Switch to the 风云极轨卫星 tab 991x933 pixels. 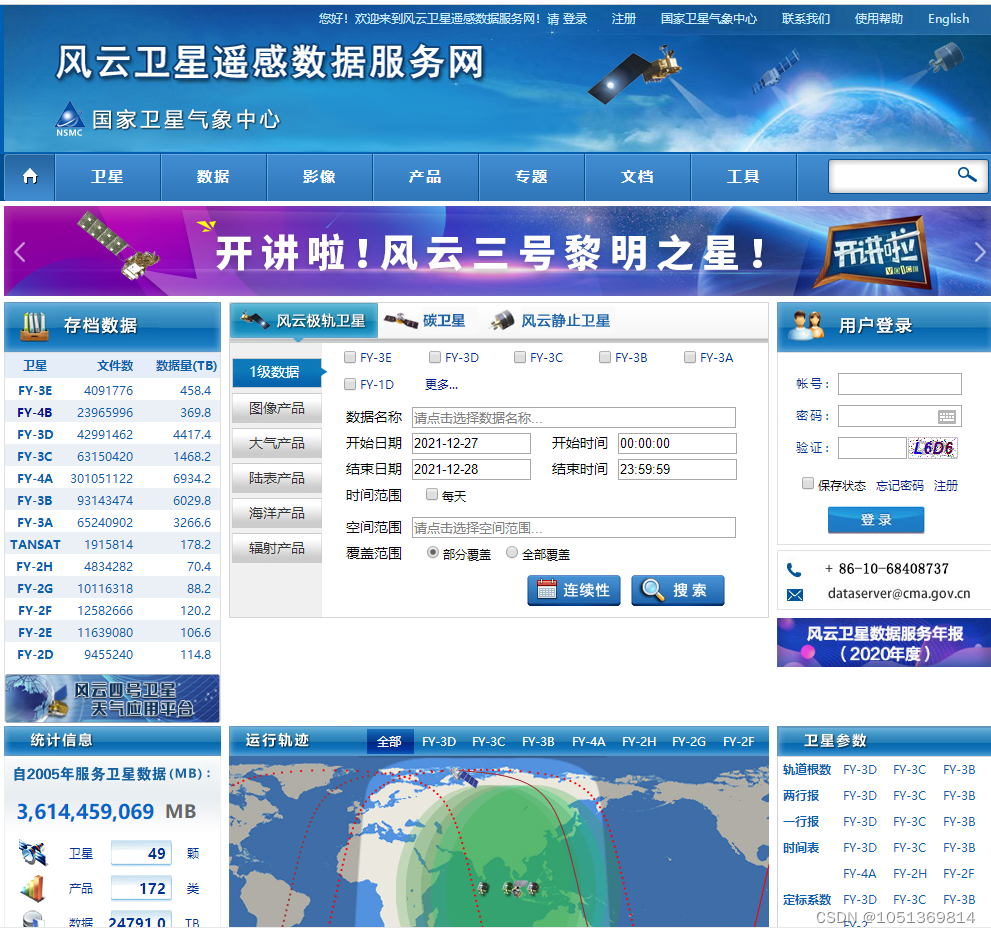pyautogui.click(x=304, y=320)
